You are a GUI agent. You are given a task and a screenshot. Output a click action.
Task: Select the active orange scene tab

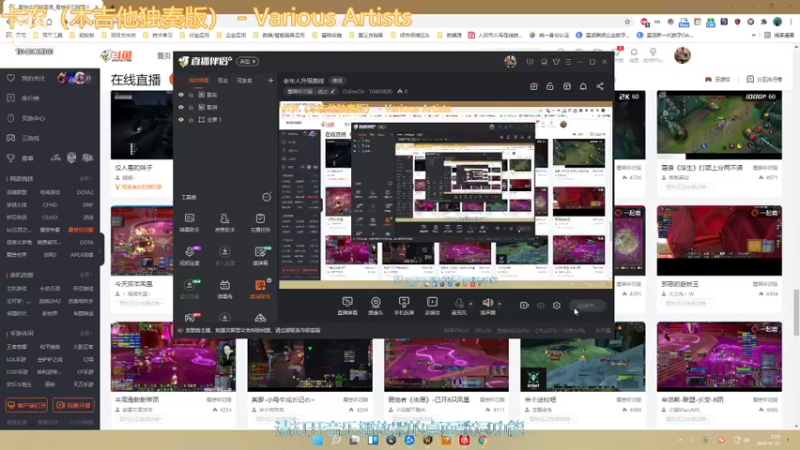pyautogui.click(x=199, y=81)
